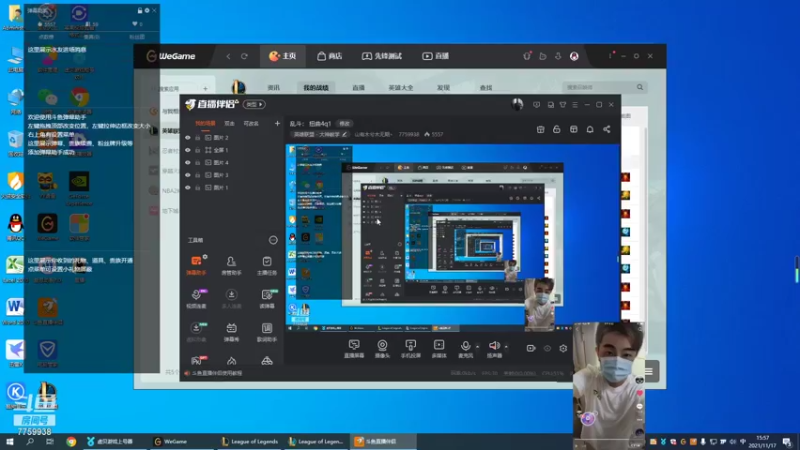Screen dimensions: 800x450
Task: Toggle visibility of 图片 4 source
Action: 188,163
